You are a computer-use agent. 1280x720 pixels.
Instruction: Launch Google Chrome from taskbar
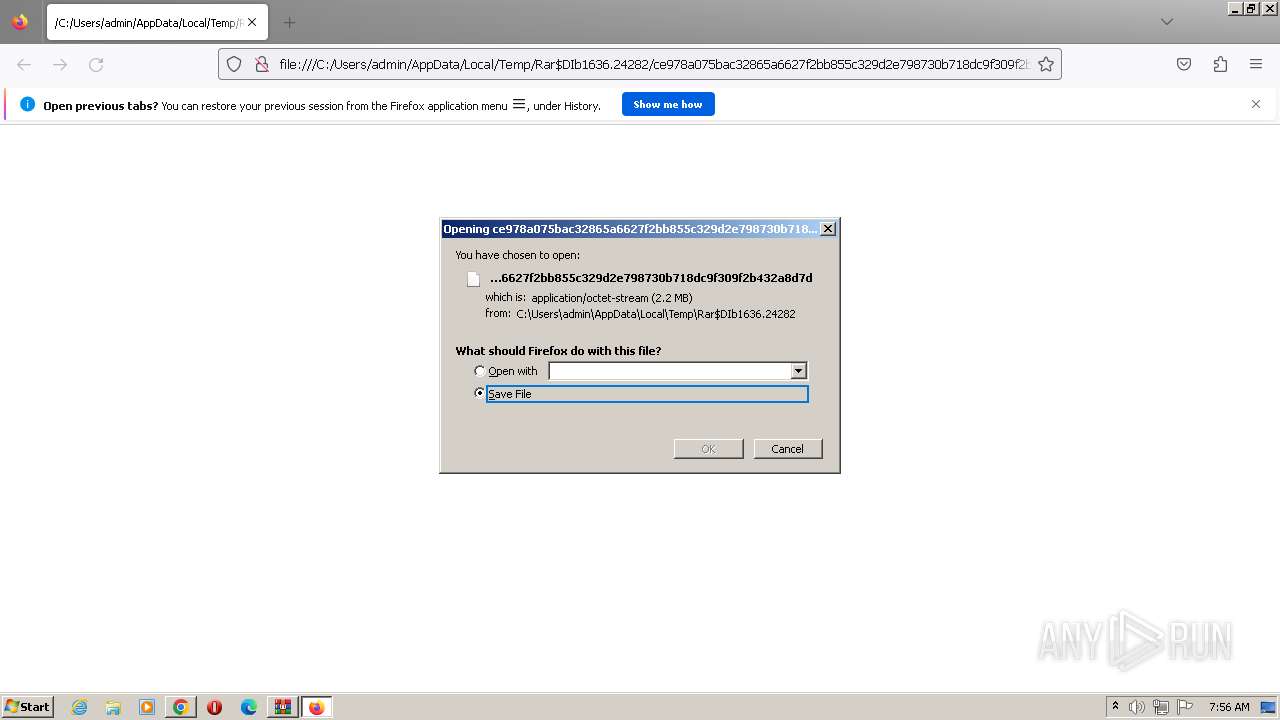[x=181, y=707]
